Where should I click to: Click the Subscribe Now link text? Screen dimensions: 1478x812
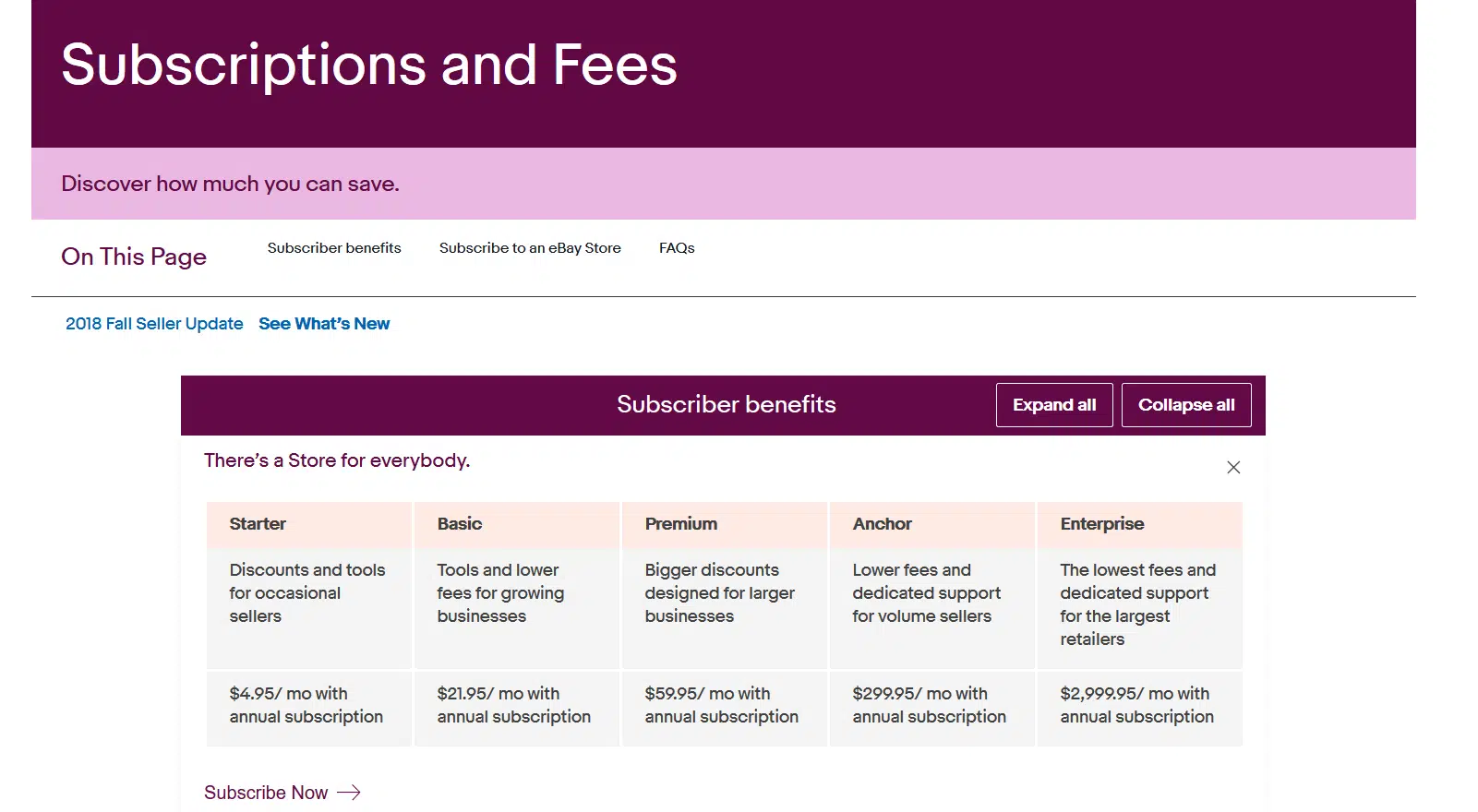(266, 793)
